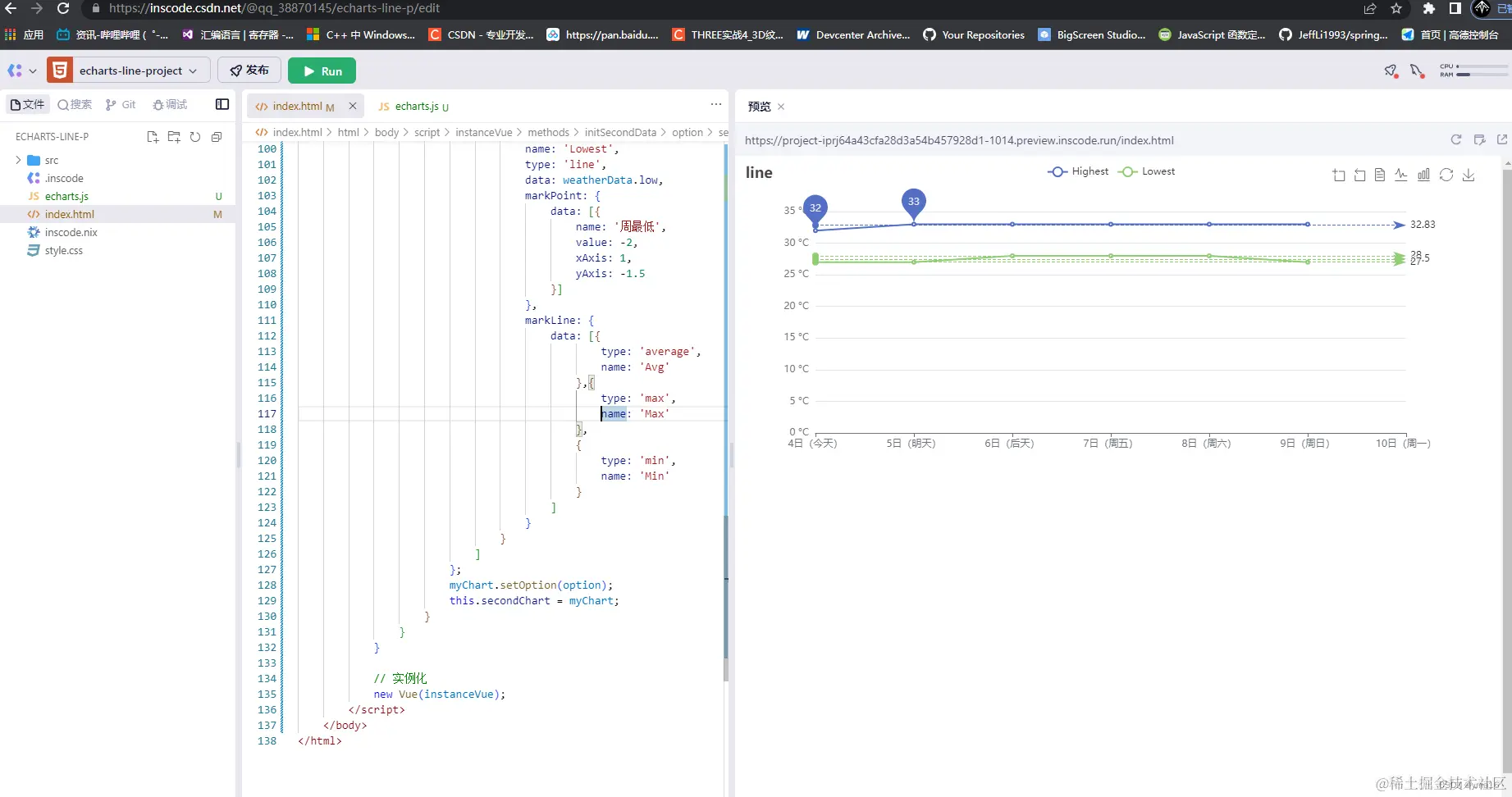The height and width of the screenshot is (797, 1512).
Task: Switch to the Git tab
Action: point(121,104)
